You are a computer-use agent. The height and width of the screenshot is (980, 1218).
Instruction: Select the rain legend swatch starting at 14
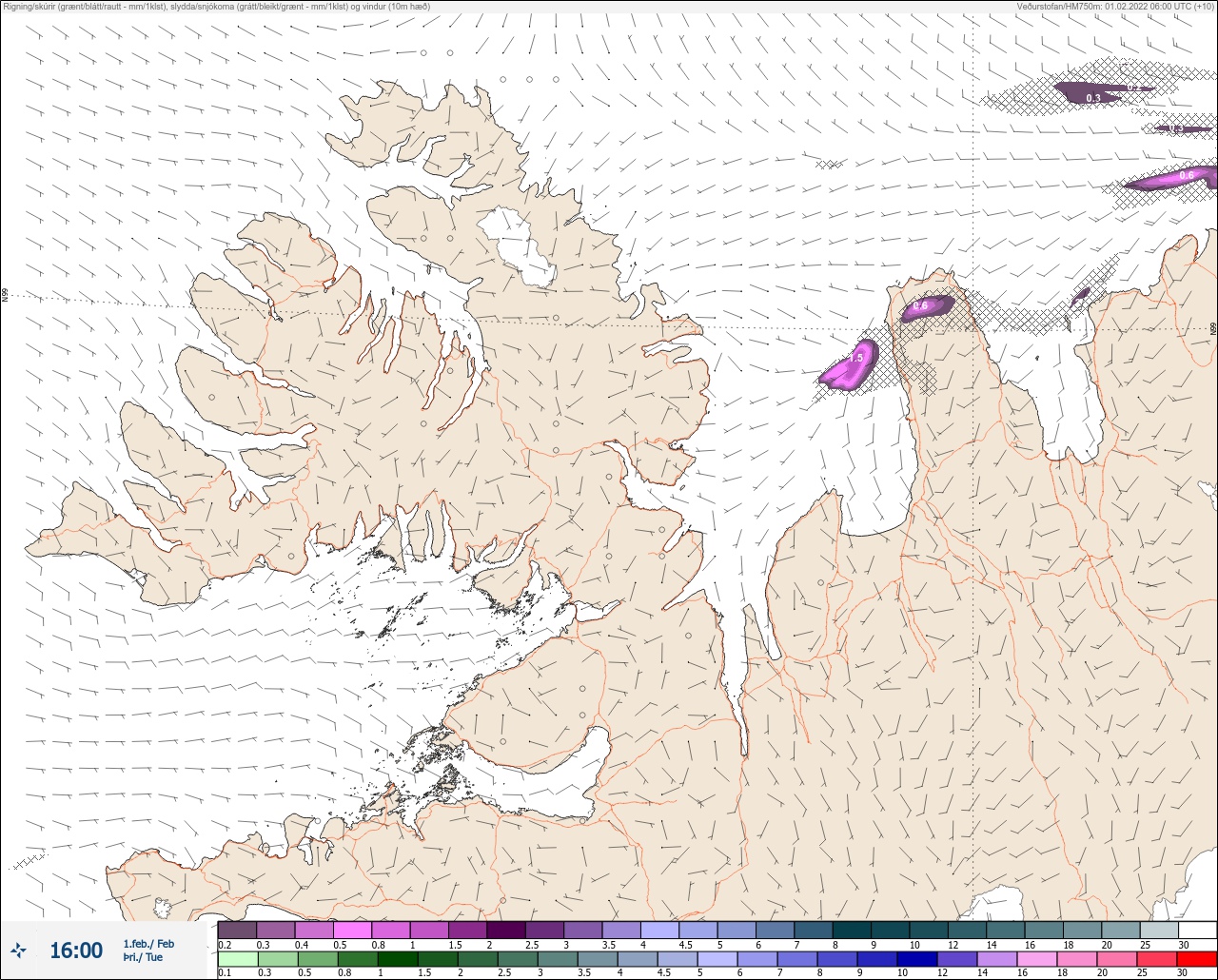(996, 959)
